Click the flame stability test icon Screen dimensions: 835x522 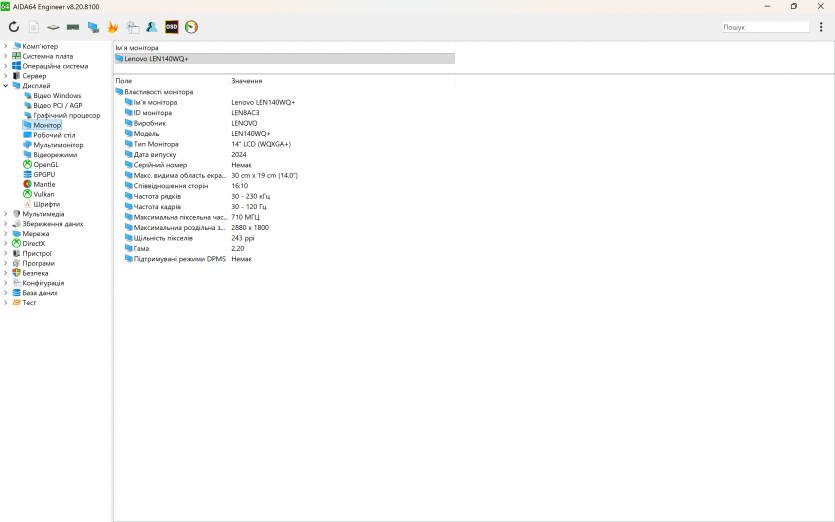(x=112, y=27)
